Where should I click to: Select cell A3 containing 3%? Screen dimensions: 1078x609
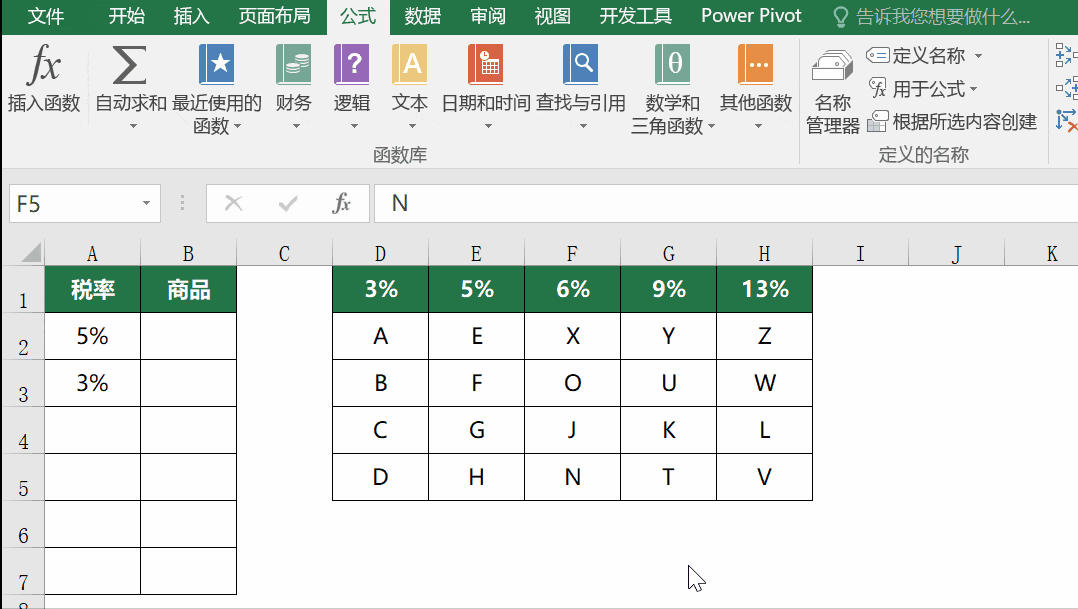(x=92, y=383)
